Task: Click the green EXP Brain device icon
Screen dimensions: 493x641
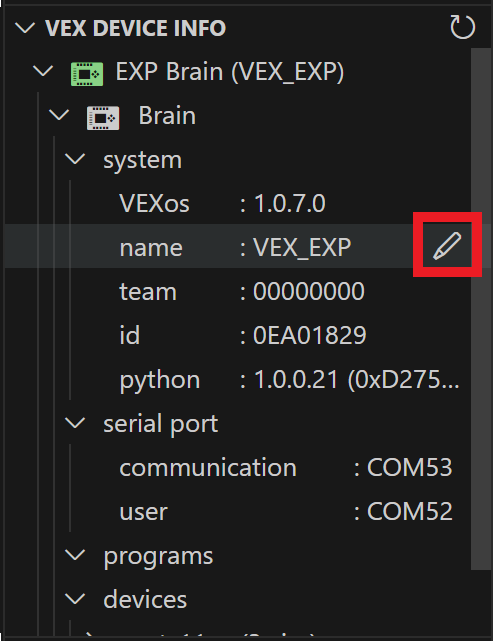Action: tap(87, 74)
